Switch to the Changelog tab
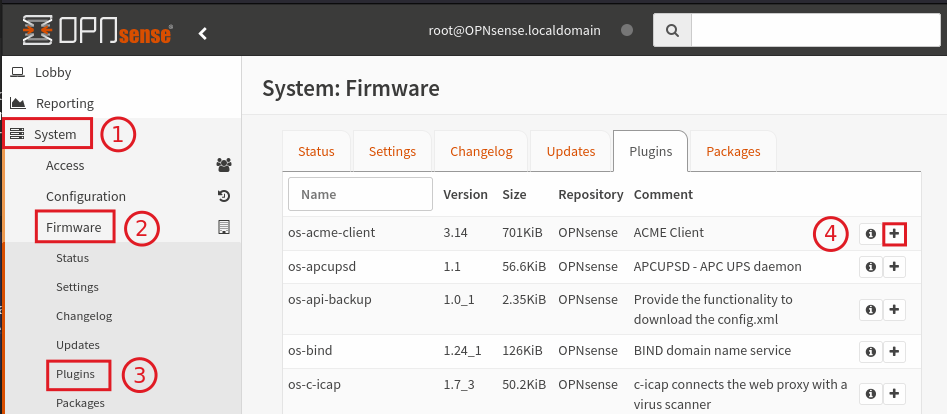The image size is (947, 414). coord(481,151)
